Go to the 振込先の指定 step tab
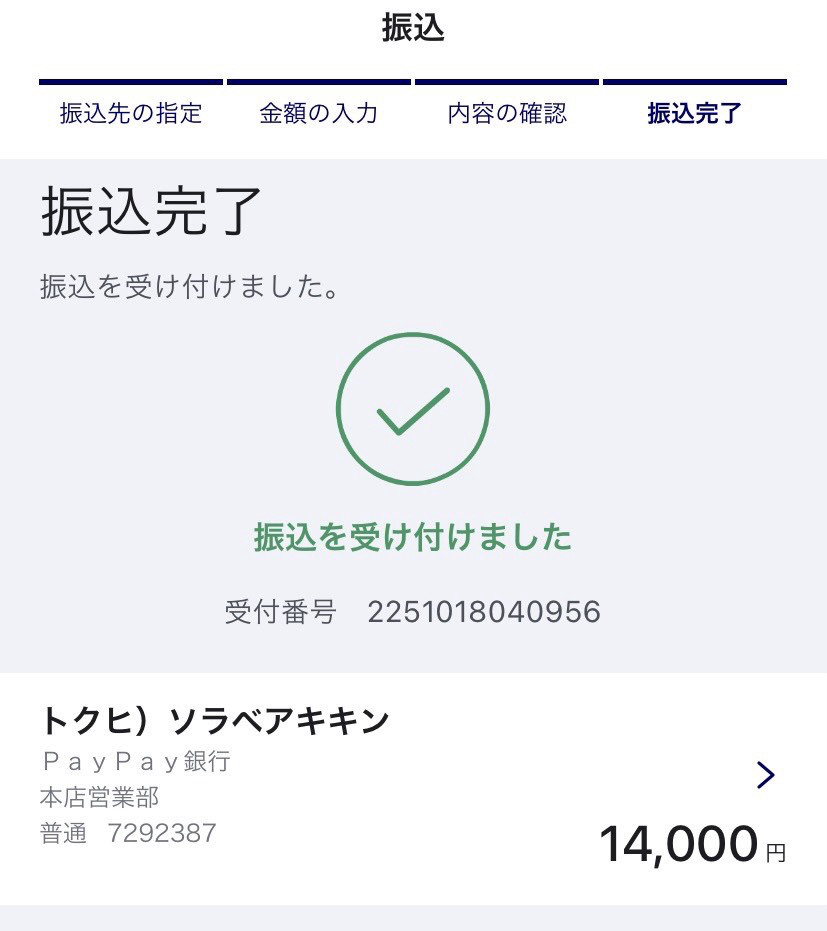This screenshot has height=931, width=827. click(131, 114)
